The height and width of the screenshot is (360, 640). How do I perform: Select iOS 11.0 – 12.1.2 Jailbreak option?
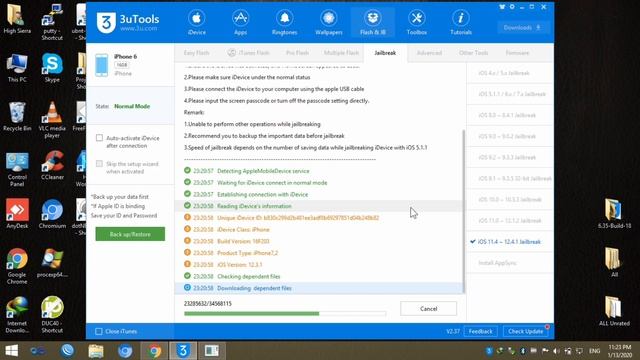pos(510,221)
